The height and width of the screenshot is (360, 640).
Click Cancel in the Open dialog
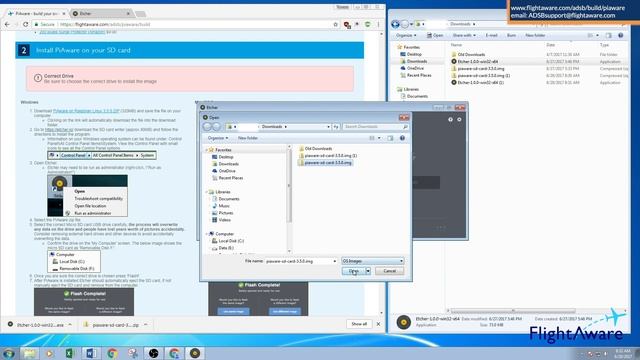tap(389, 271)
